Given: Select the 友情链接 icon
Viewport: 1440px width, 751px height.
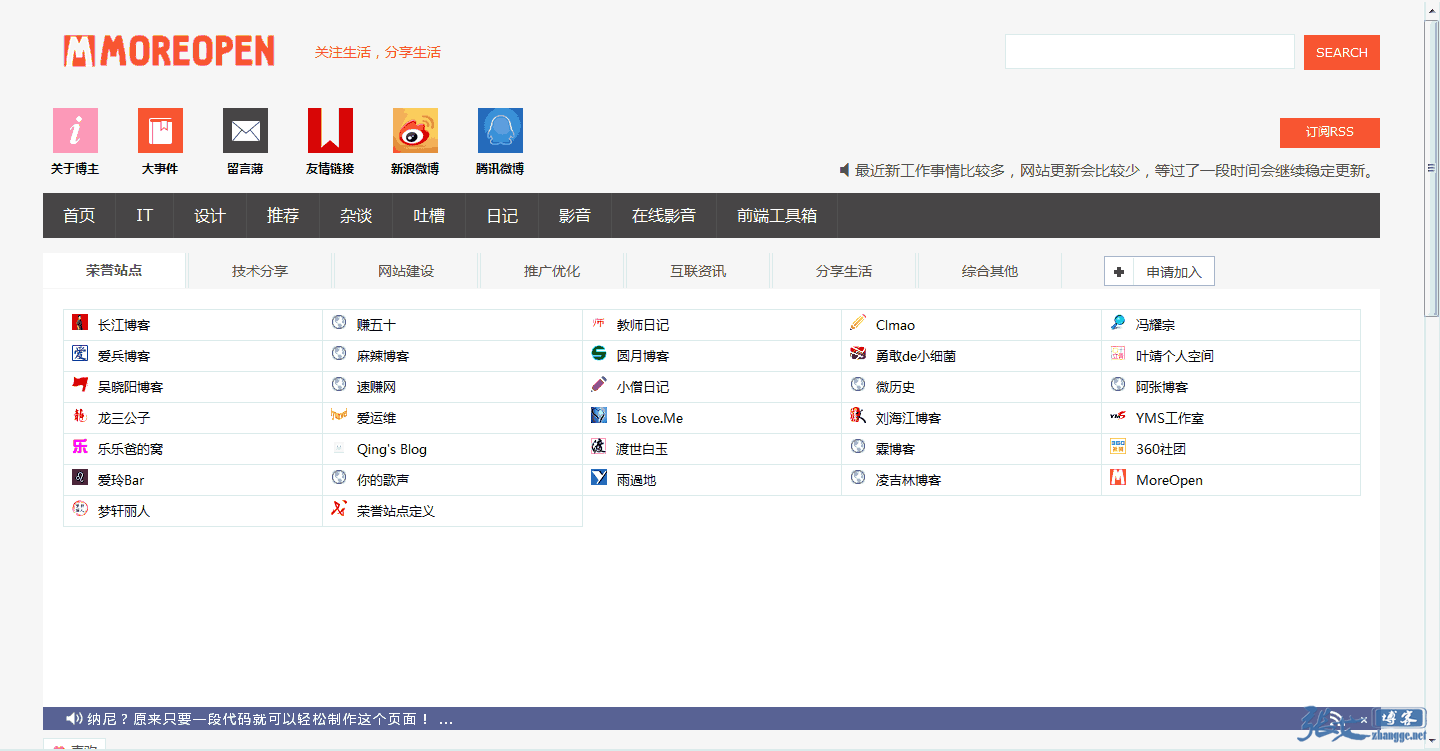Looking at the screenshot, I should (x=330, y=130).
